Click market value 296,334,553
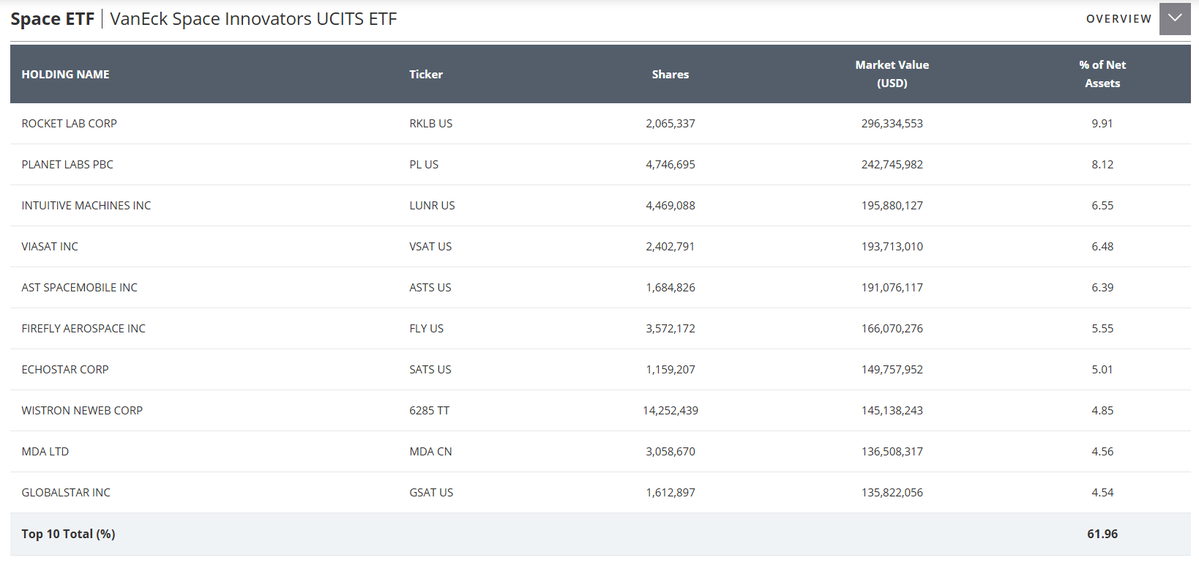The image size is (1199, 566). coord(892,123)
